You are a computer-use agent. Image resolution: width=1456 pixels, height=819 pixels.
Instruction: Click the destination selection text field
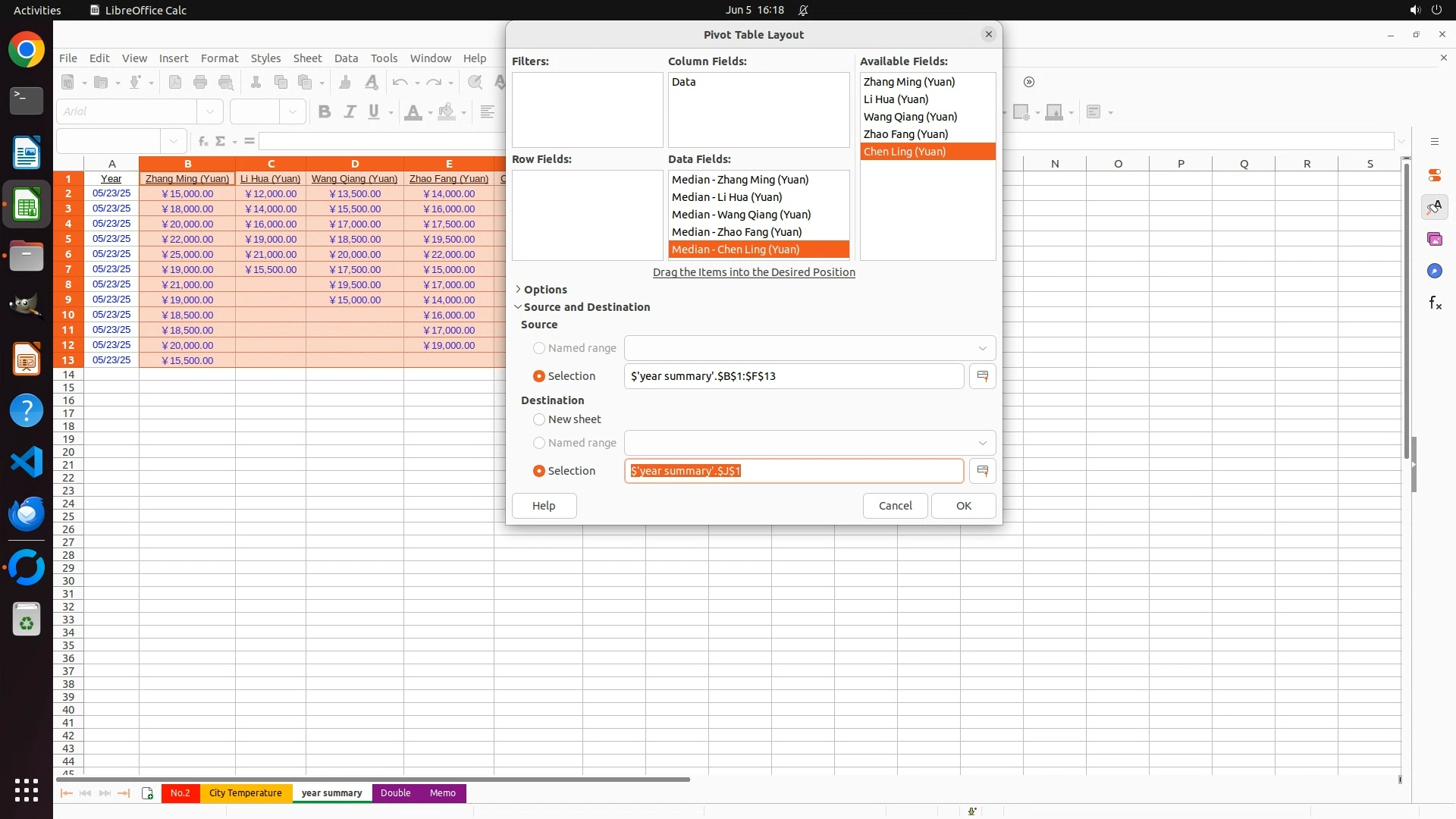[x=793, y=471]
